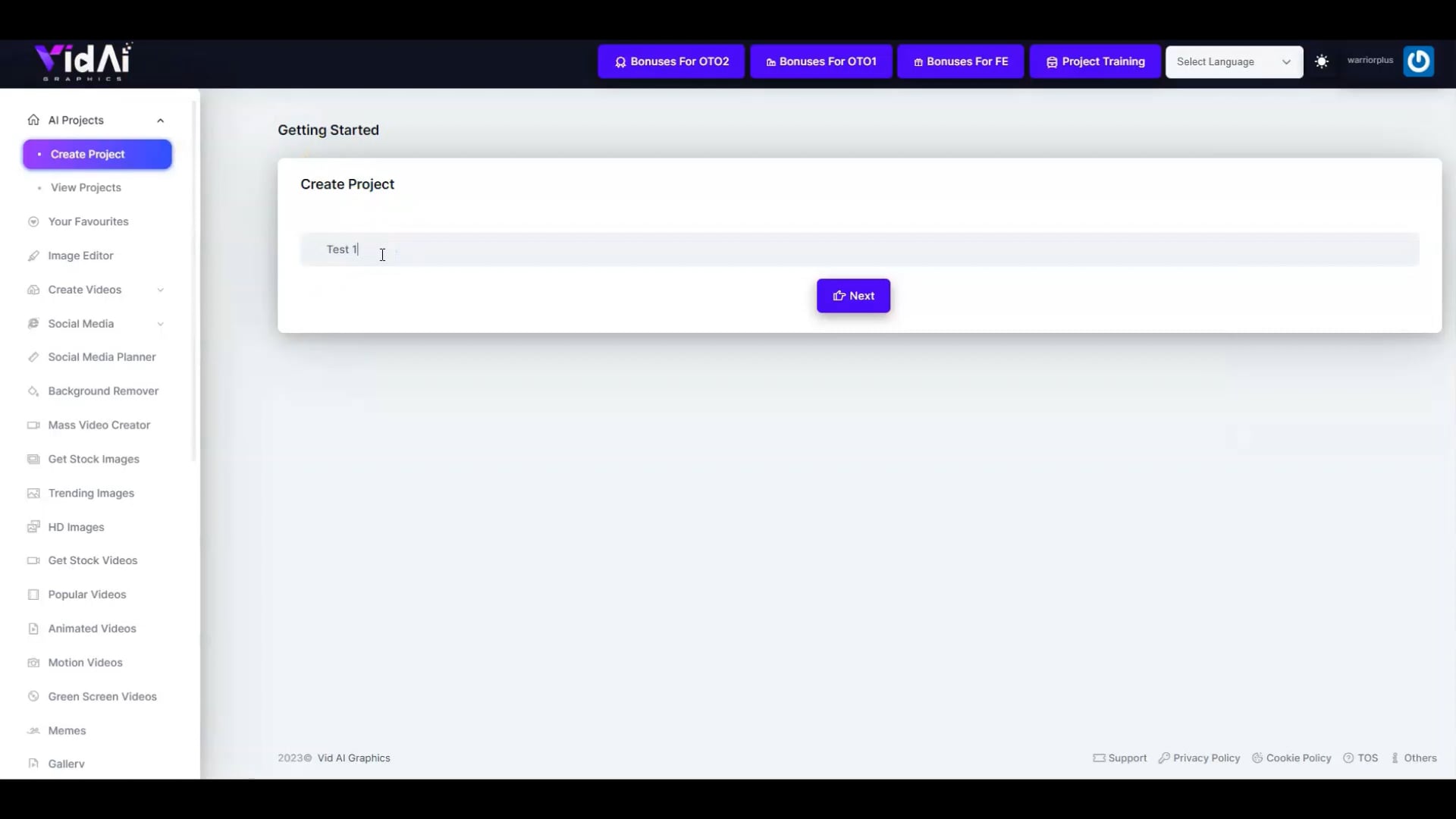Open the Trending Images section
The height and width of the screenshot is (819, 1456).
coord(89,493)
